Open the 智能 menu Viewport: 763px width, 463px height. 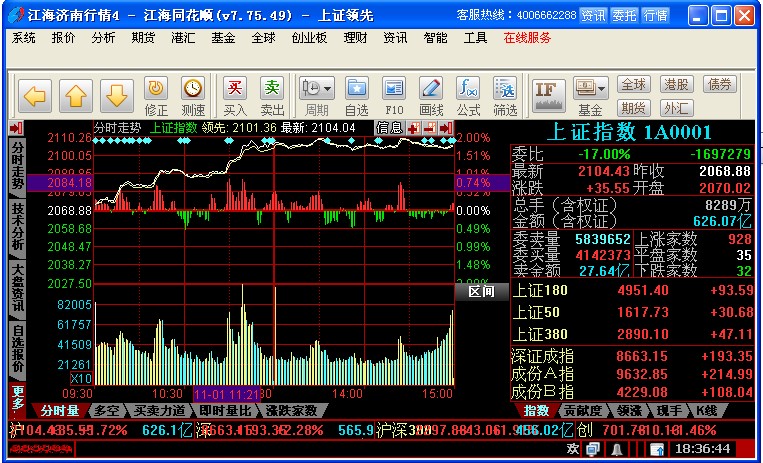click(x=436, y=37)
